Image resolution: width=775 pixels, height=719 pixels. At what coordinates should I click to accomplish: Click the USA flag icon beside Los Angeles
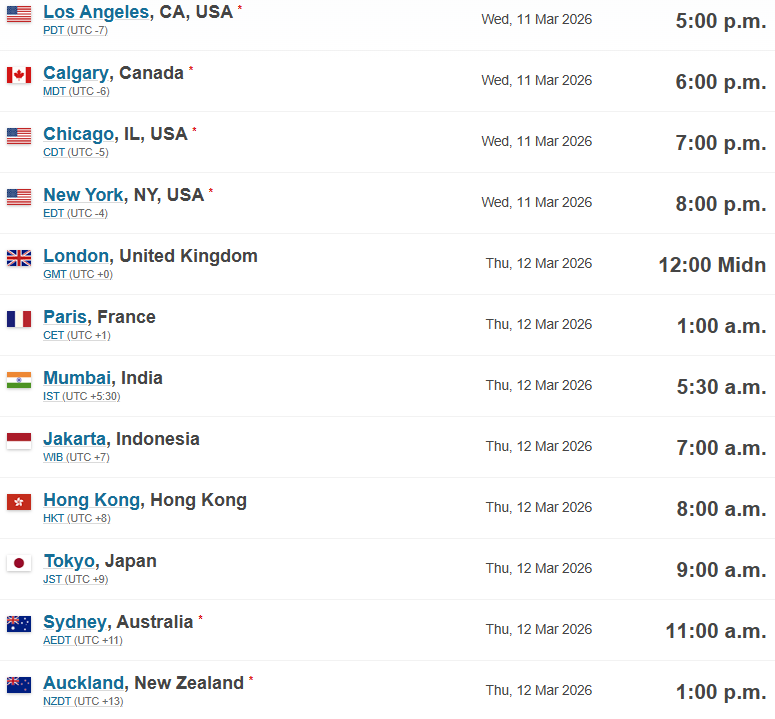coord(19,14)
